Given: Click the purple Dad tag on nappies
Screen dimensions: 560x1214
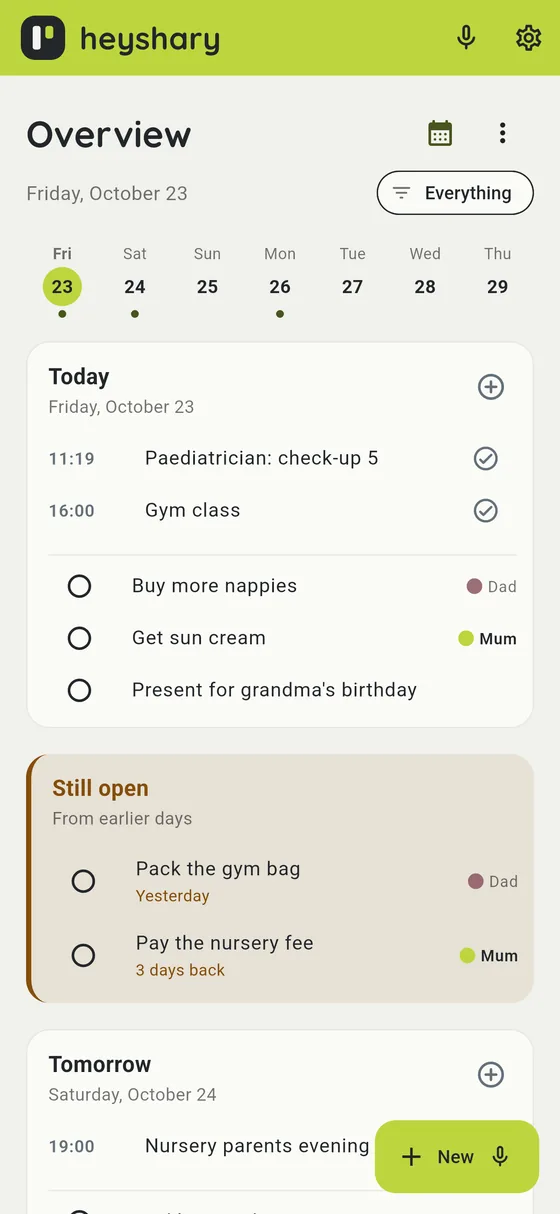Looking at the screenshot, I should [x=492, y=587].
